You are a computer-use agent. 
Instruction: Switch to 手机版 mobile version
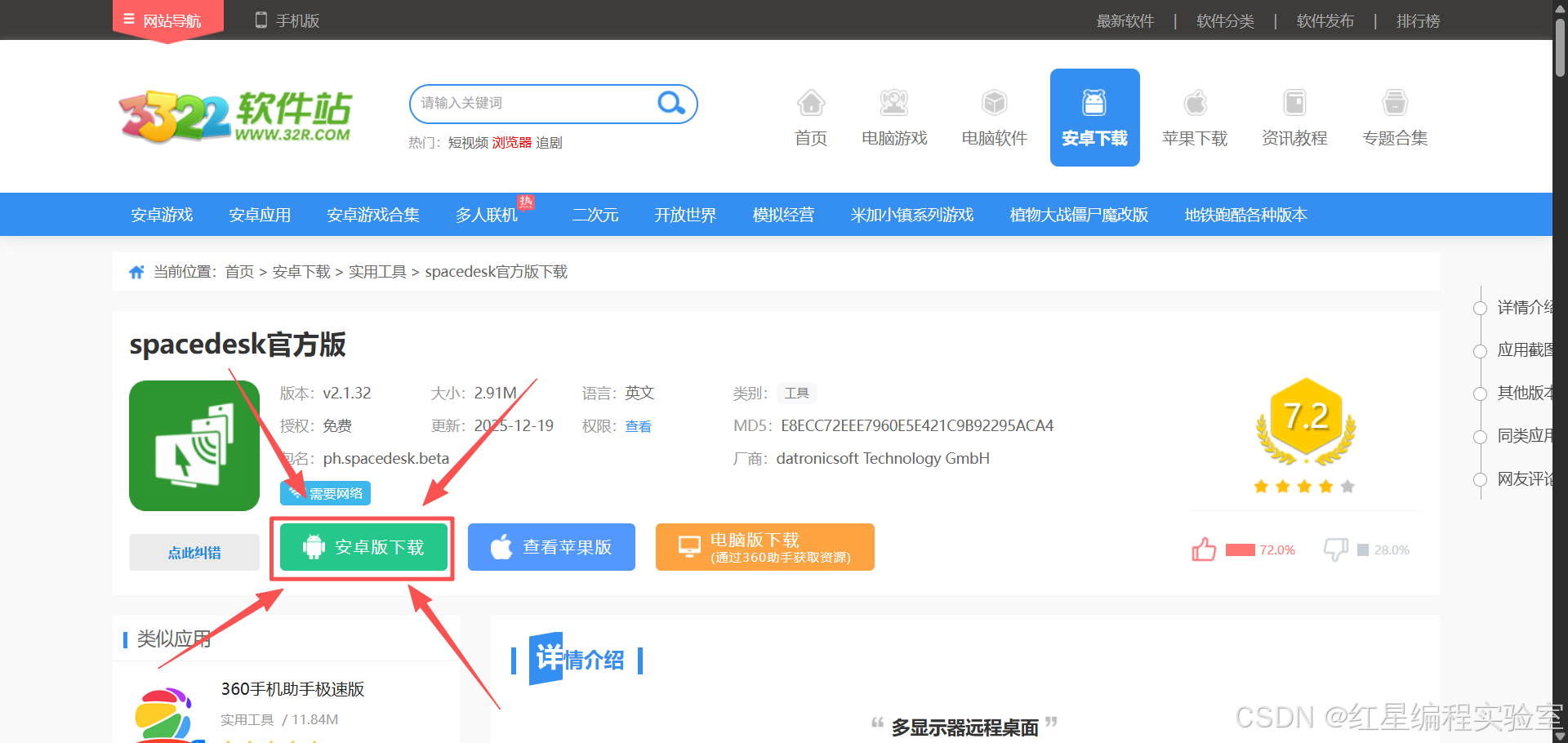(x=287, y=20)
